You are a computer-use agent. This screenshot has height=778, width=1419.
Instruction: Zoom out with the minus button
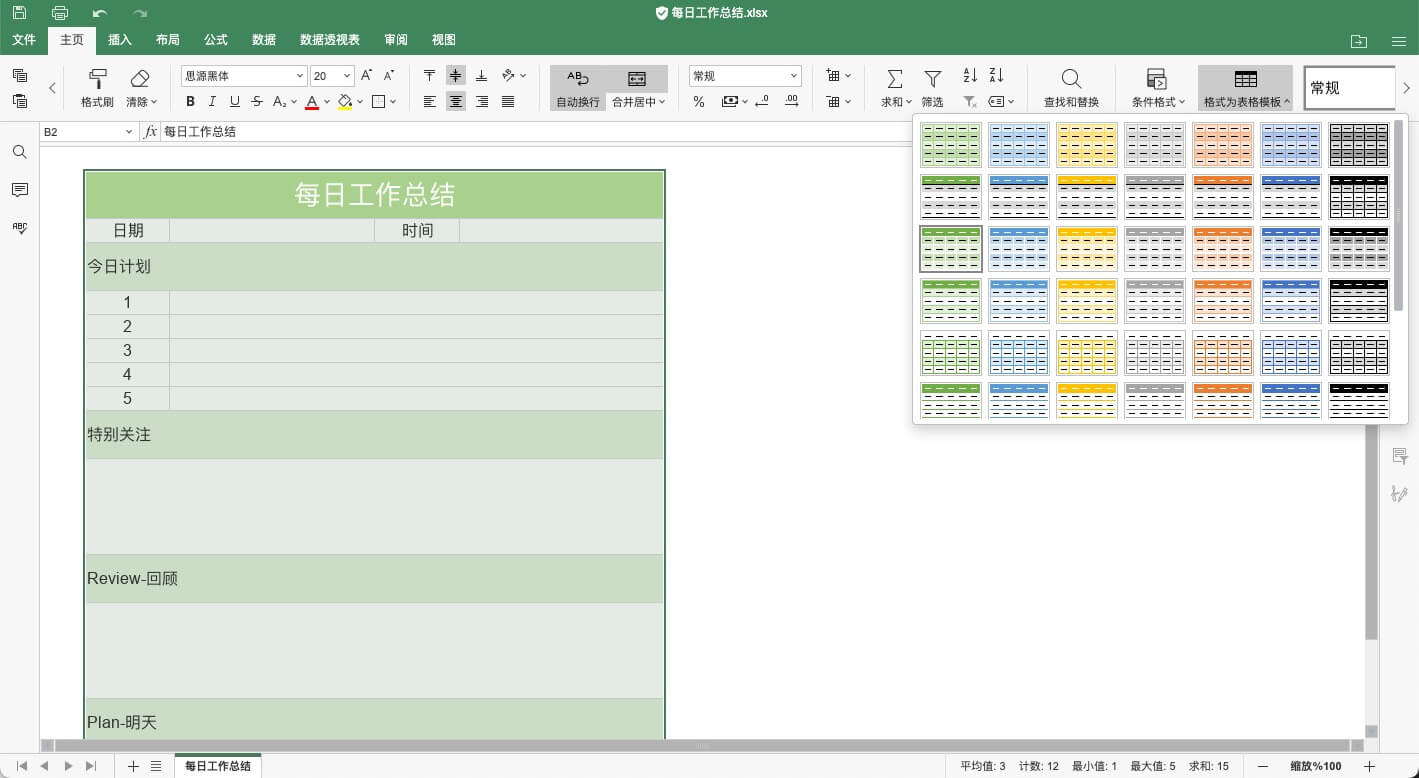click(x=1263, y=766)
